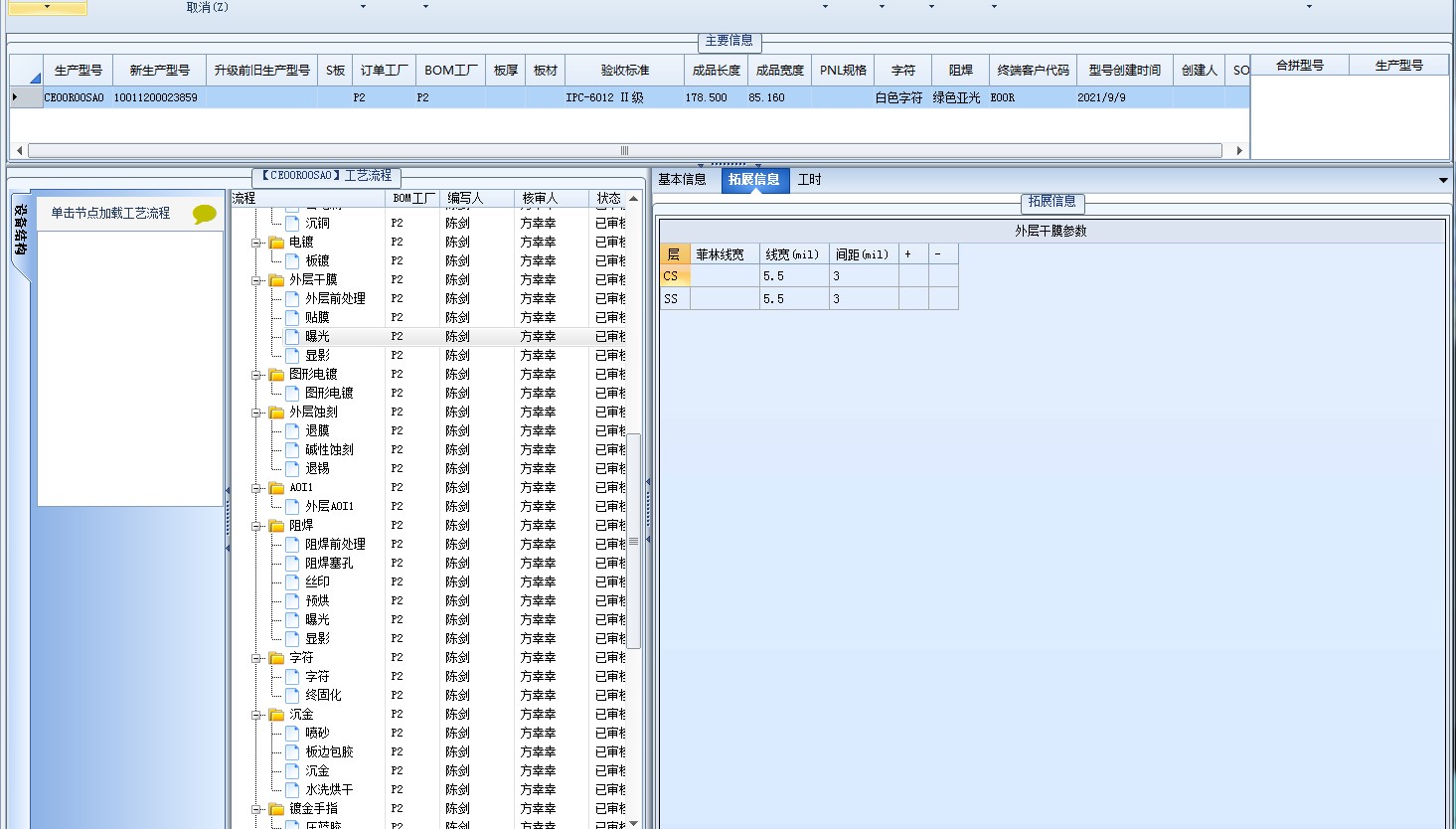This screenshot has width=1456, height=829.
Task: Click the document icon beside 退锡
Action: point(292,469)
